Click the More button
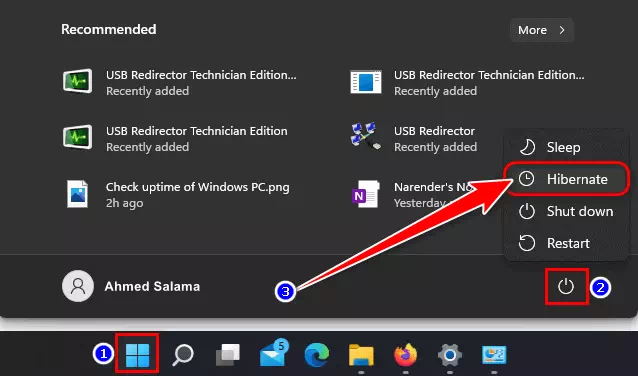 click(542, 30)
